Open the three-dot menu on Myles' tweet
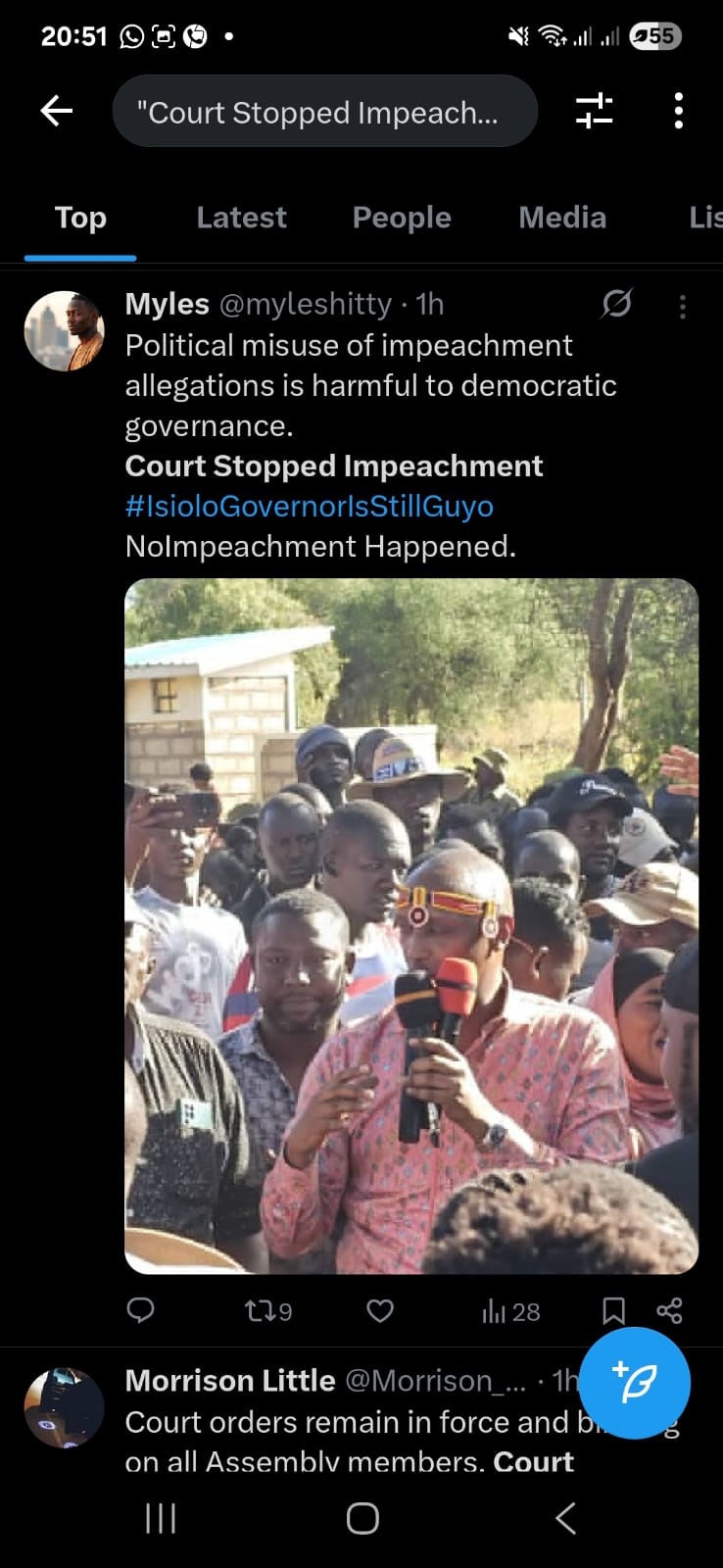 [683, 307]
